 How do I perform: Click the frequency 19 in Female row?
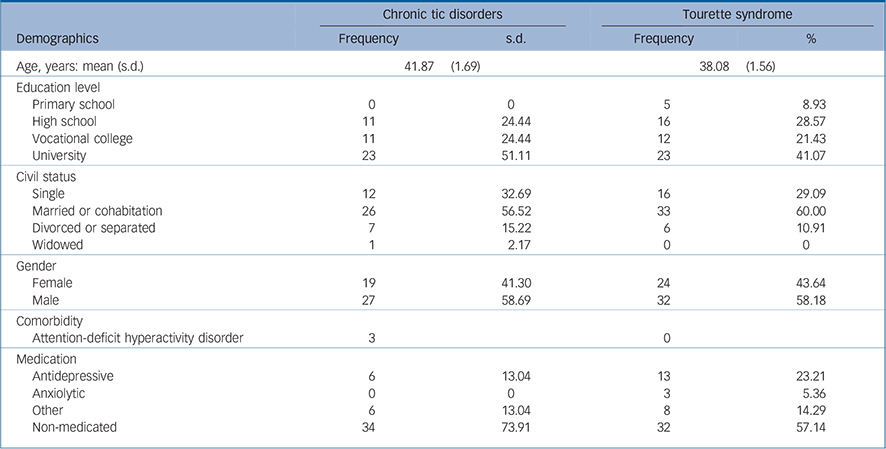click(x=369, y=283)
